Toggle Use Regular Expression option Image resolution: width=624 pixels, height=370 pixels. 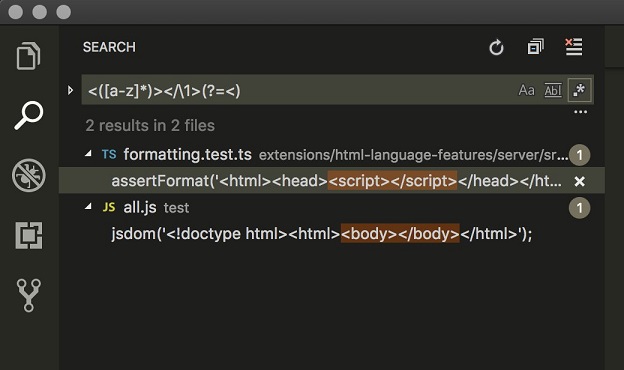[579, 90]
